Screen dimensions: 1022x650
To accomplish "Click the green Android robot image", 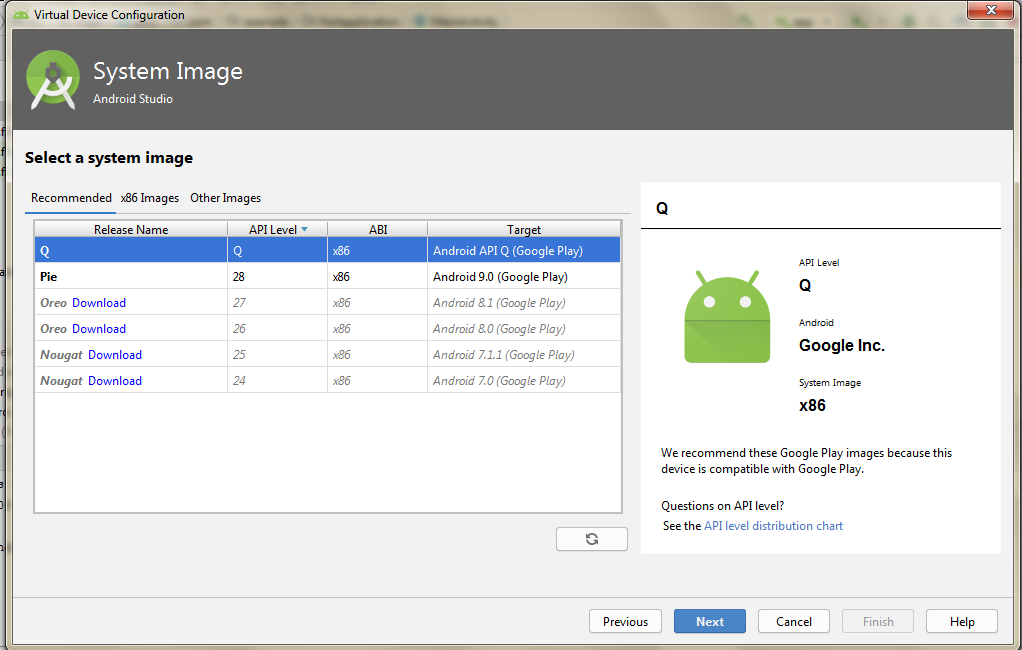I will [727, 317].
